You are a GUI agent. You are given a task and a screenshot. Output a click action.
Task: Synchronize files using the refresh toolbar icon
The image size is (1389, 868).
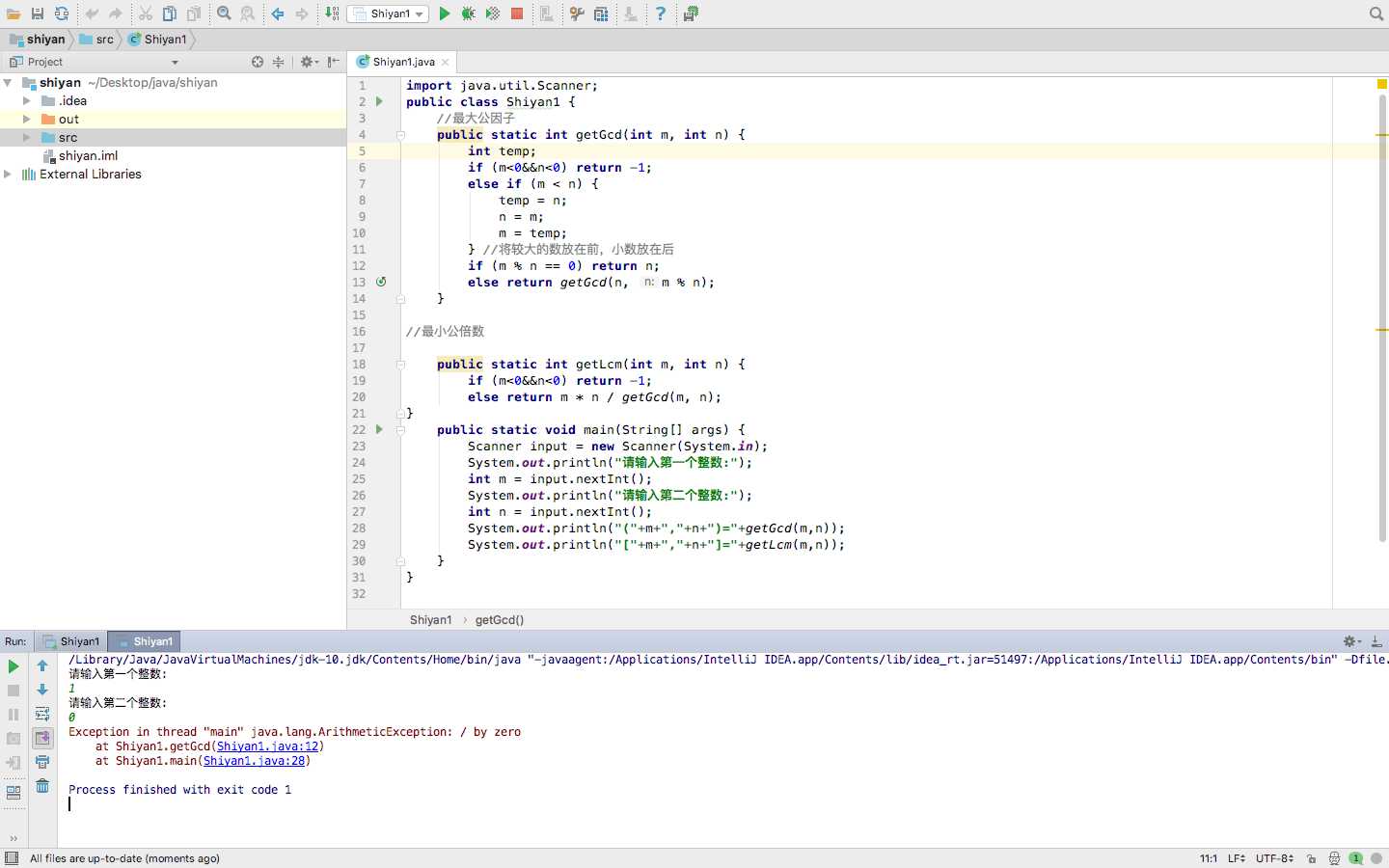click(x=62, y=14)
